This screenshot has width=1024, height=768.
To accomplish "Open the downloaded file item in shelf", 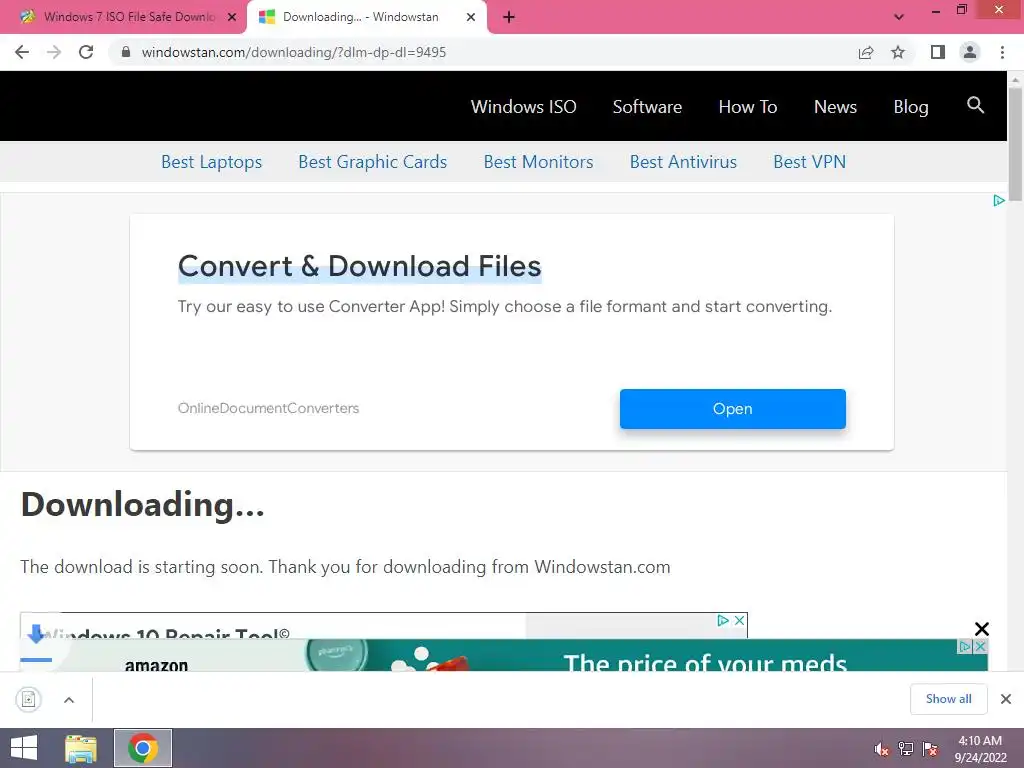I will (x=29, y=699).
